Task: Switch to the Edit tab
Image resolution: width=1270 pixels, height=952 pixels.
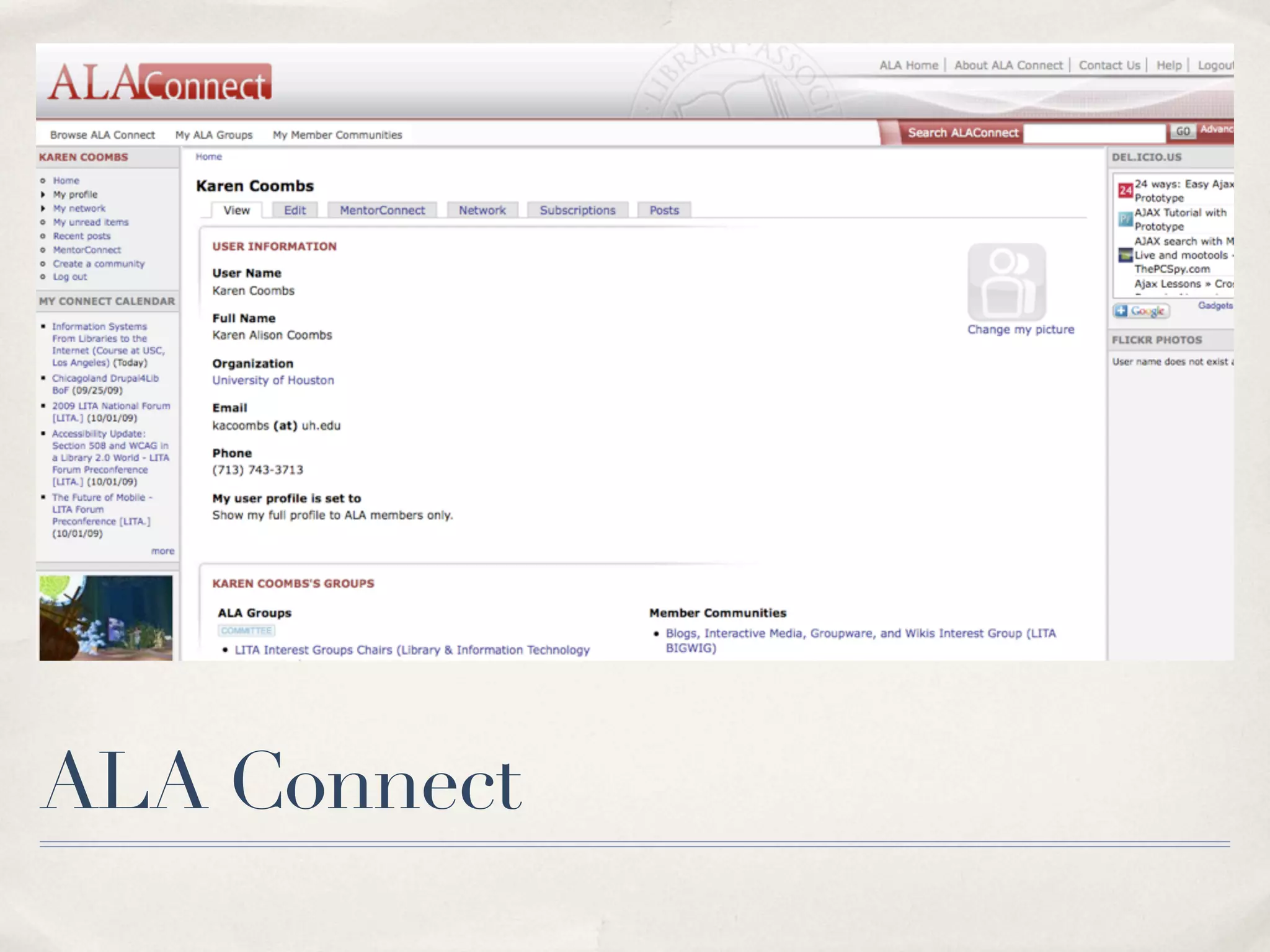Action: pos(295,210)
